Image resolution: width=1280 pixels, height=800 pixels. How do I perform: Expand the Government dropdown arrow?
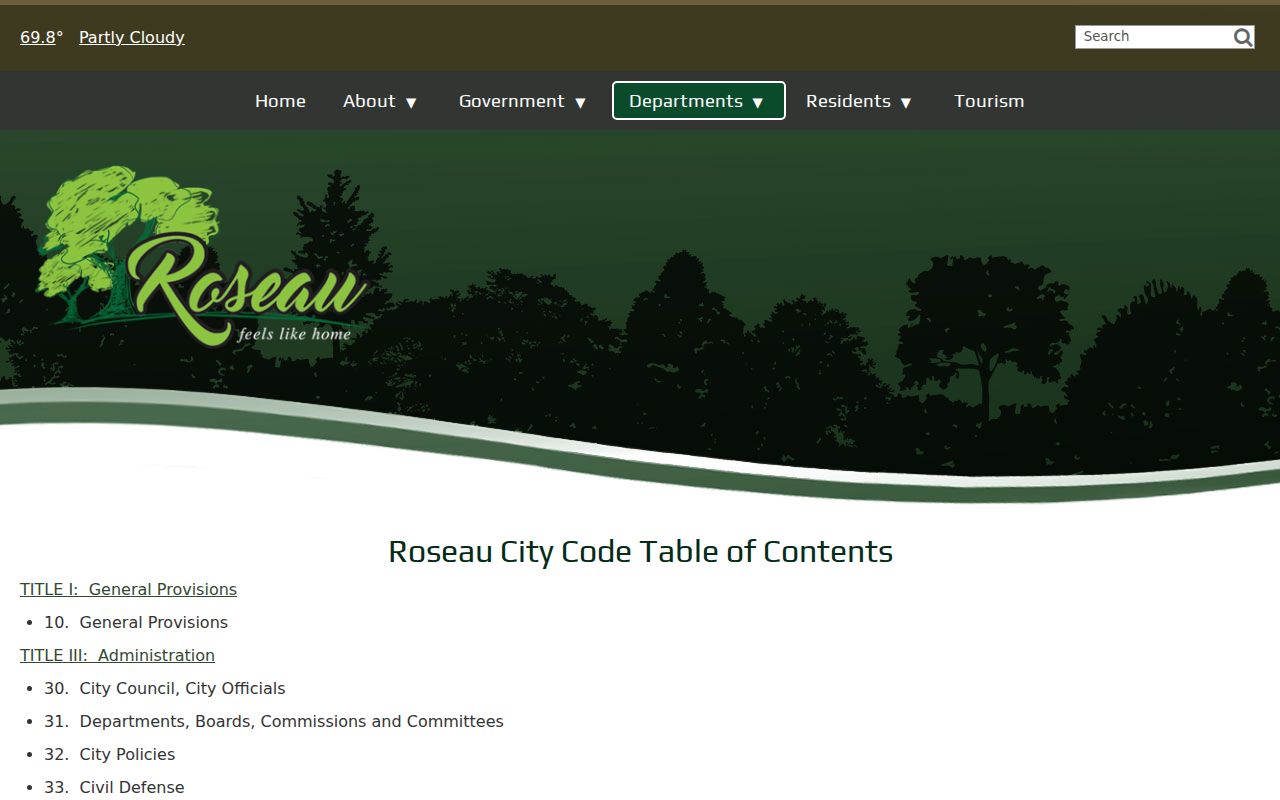pos(580,102)
